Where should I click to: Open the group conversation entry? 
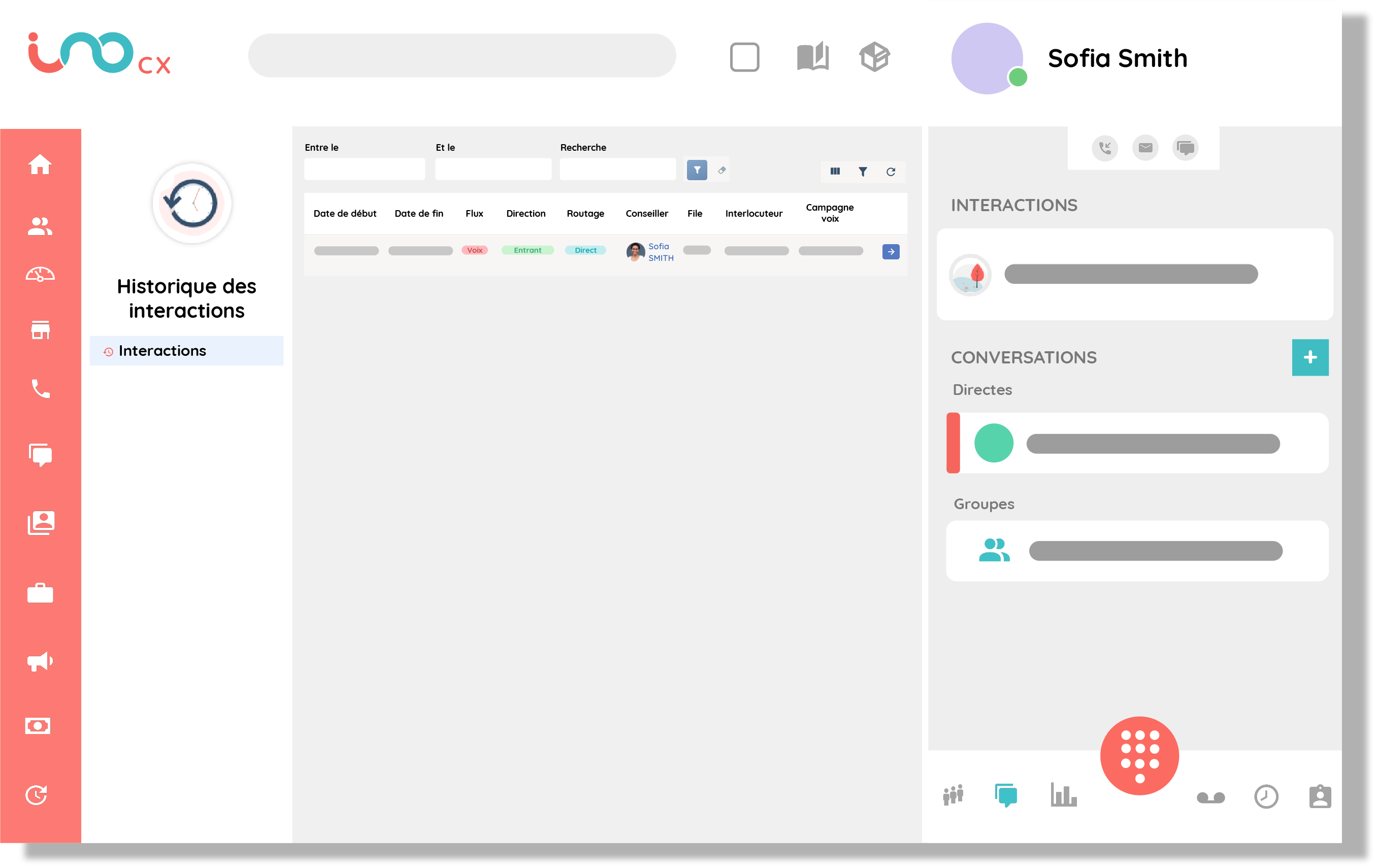point(1137,551)
